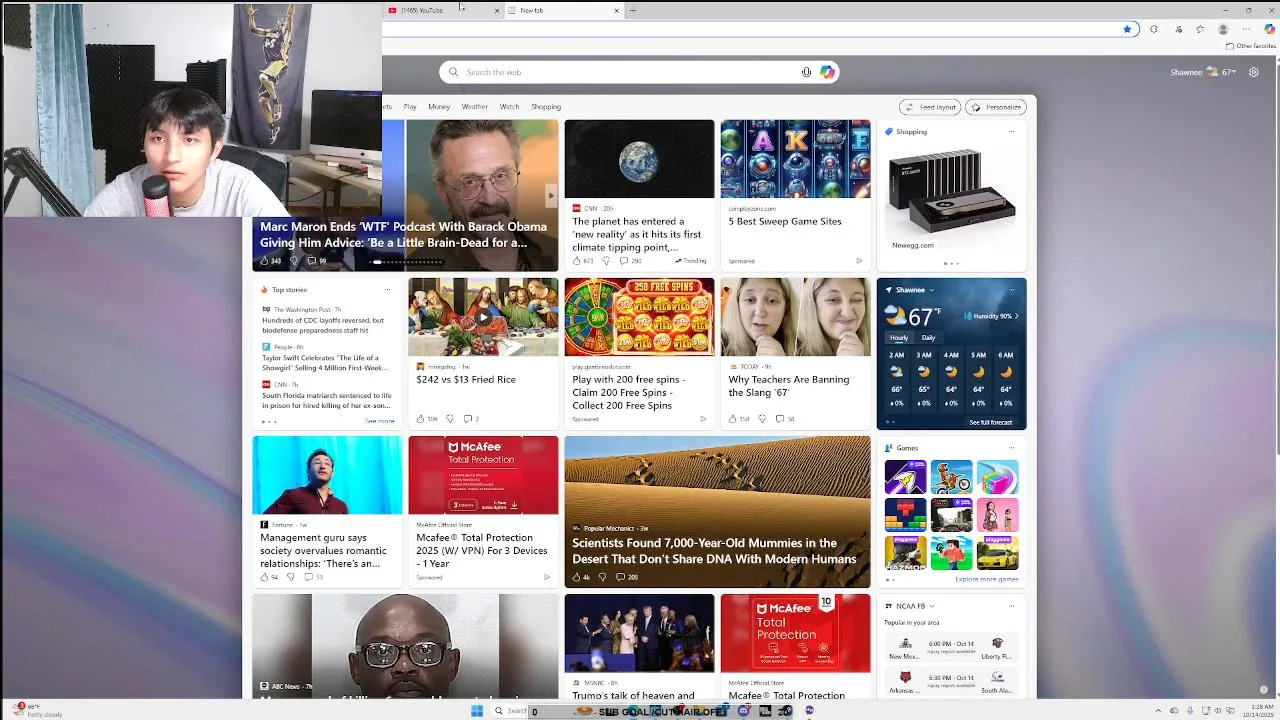Open comments on the climate tipping point story
This screenshot has height=720, width=1280.
[630, 261]
